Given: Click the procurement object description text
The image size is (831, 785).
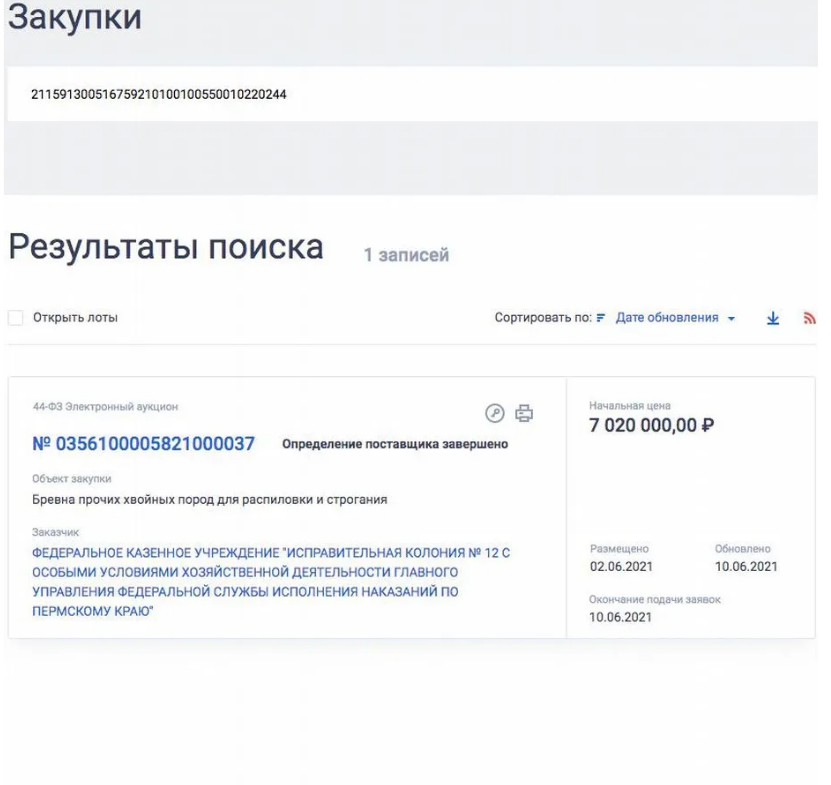Looking at the screenshot, I should (209, 499).
